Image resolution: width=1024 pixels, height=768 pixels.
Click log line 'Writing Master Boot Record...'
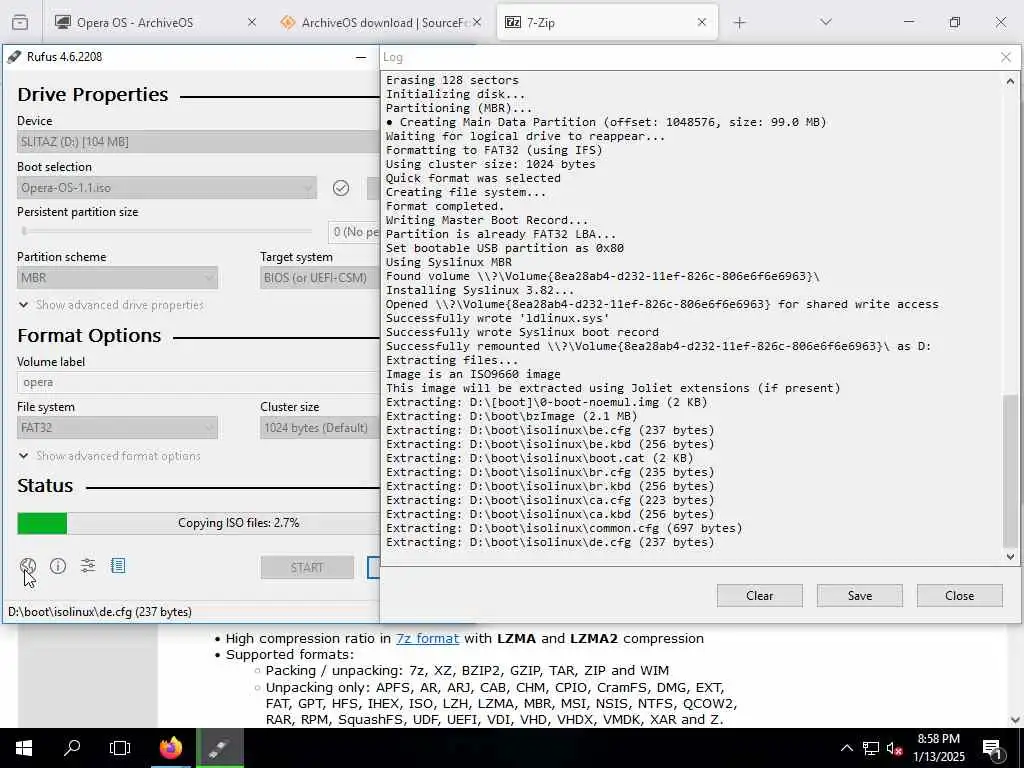tap(487, 220)
